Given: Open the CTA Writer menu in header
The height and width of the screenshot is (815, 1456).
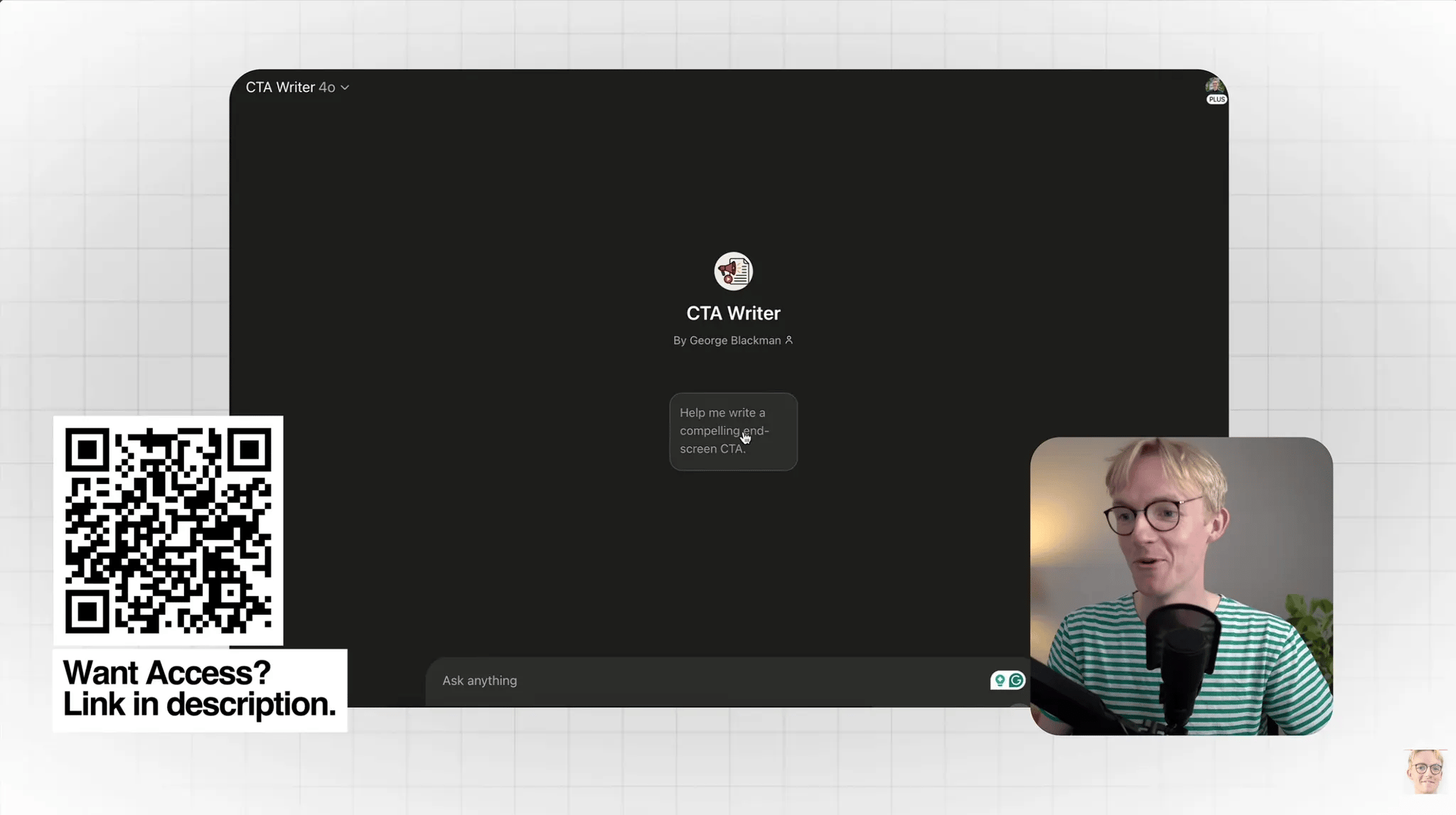Looking at the screenshot, I should [280, 87].
